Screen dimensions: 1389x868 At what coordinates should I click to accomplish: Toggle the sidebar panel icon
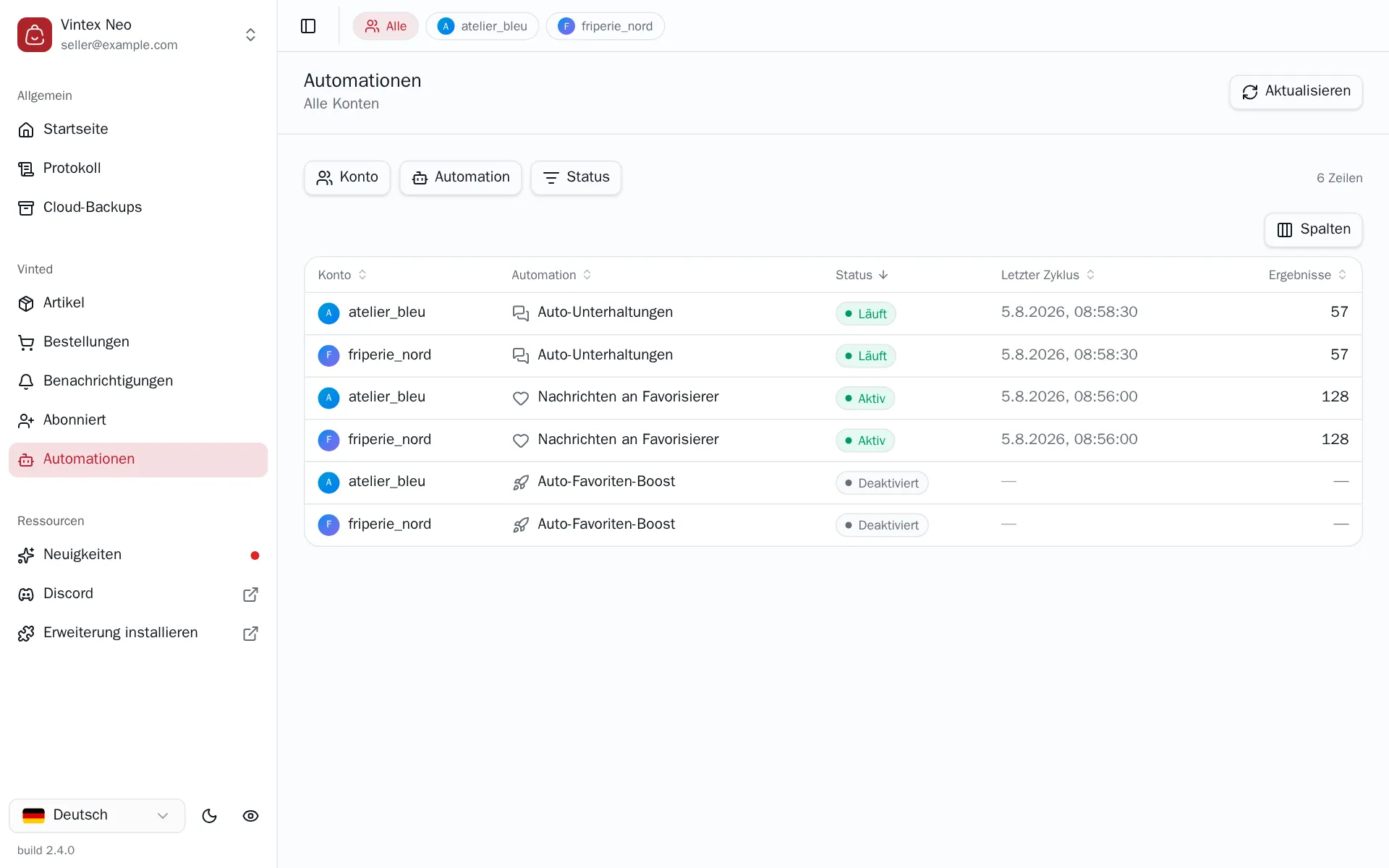point(308,26)
